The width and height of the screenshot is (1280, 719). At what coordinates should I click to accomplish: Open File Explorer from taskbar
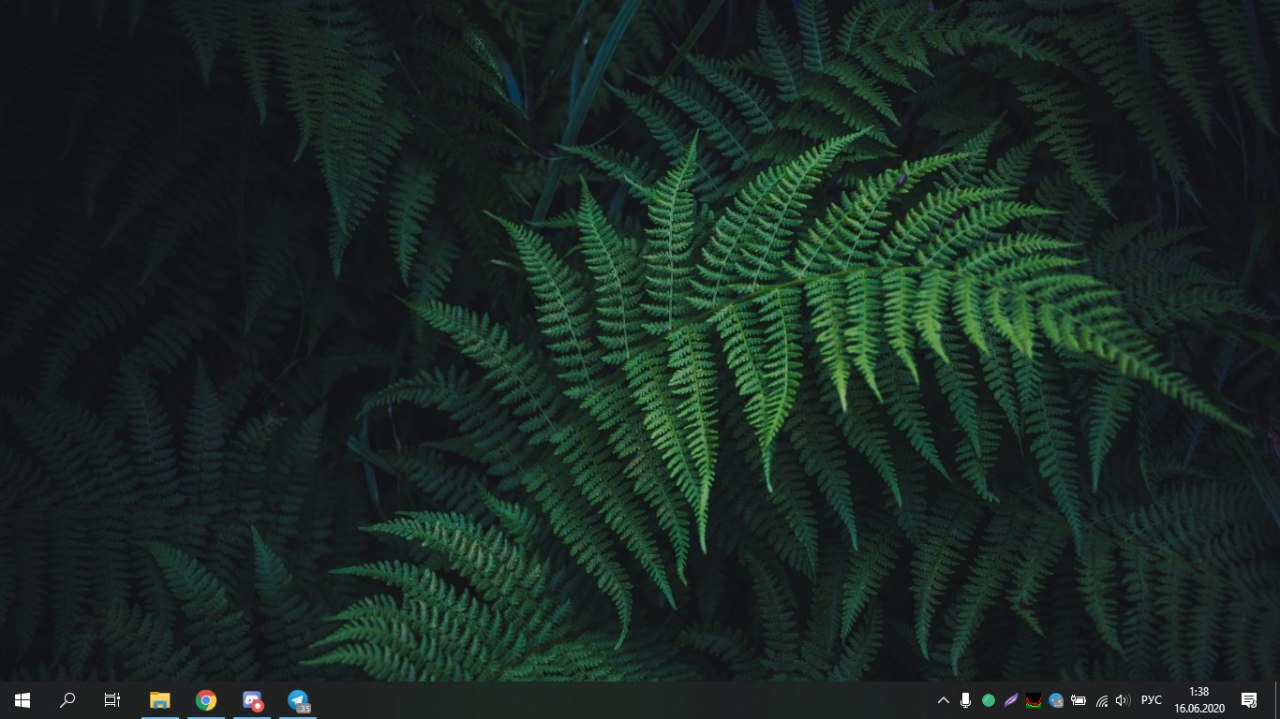[x=160, y=700]
